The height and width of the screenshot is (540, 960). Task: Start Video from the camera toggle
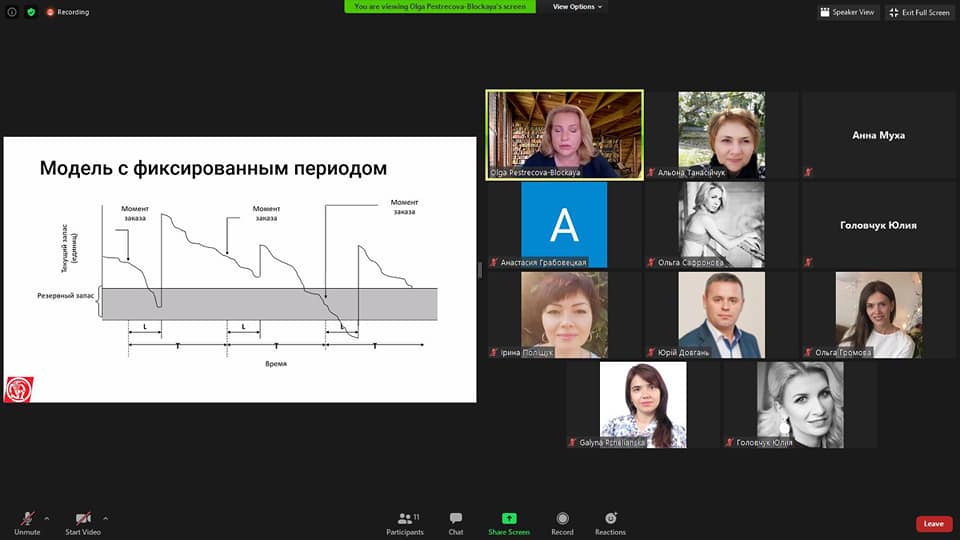(85, 523)
